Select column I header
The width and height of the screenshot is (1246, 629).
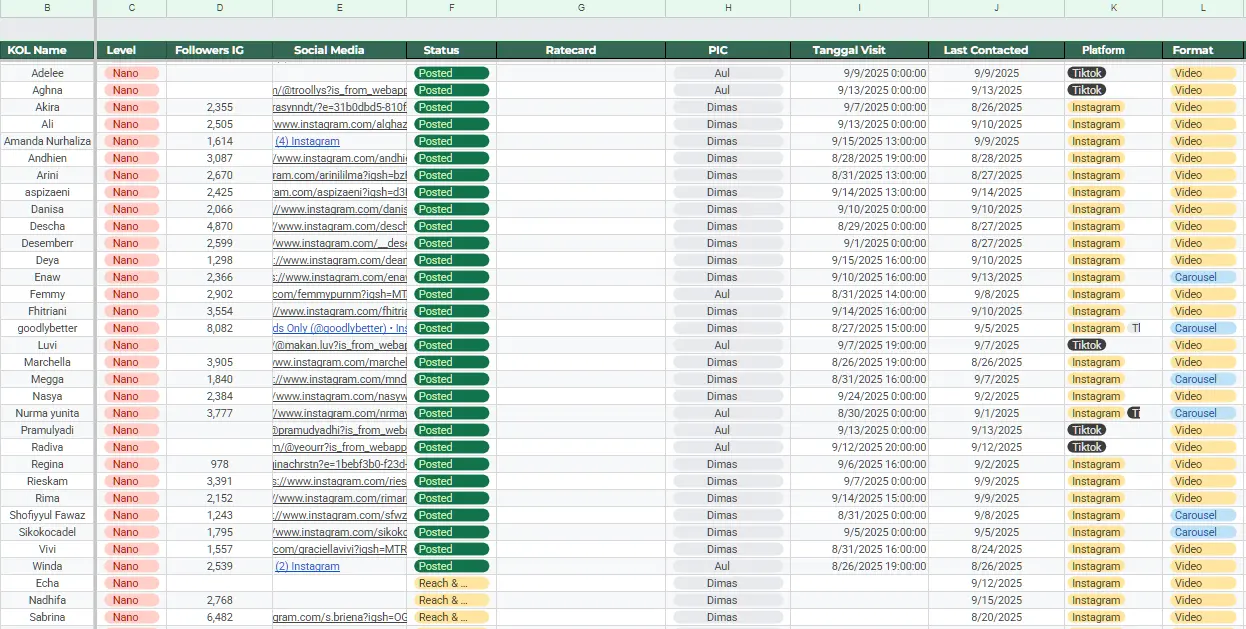[859, 8]
